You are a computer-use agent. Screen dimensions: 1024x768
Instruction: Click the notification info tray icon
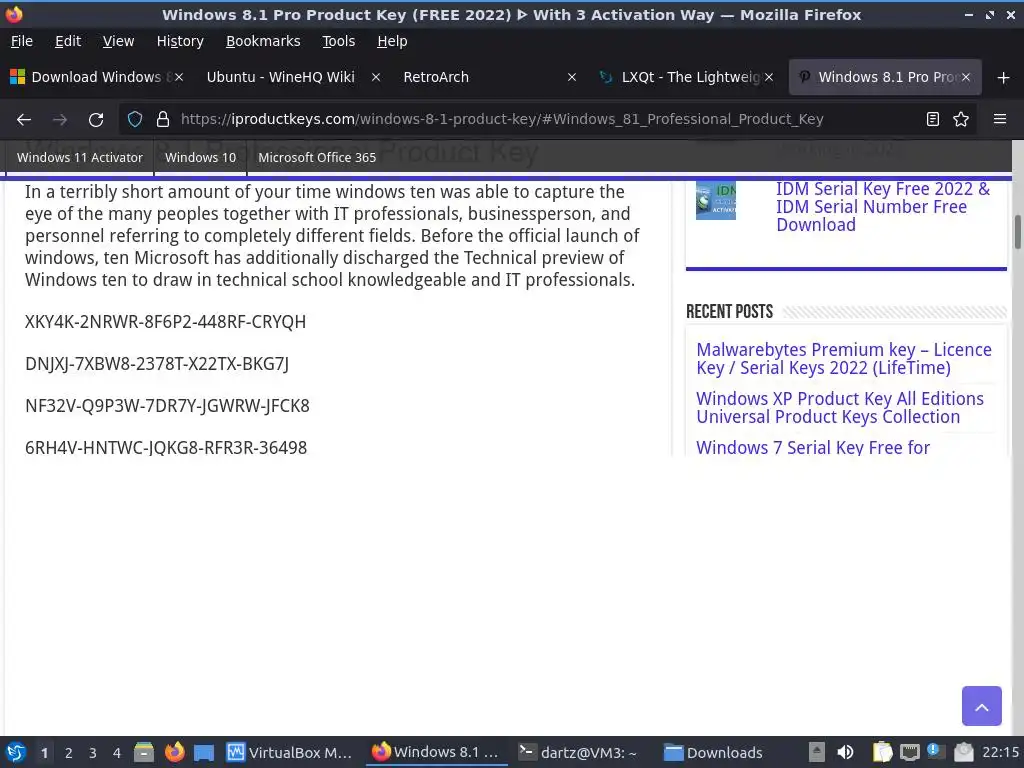933,751
